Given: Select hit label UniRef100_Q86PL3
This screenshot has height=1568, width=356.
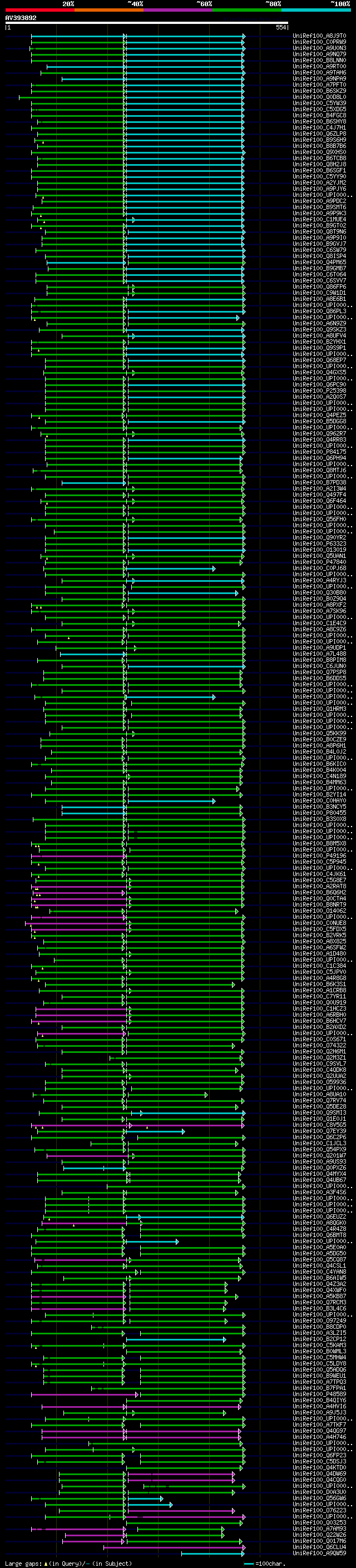Looking at the screenshot, I should pyautogui.click(x=319, y=311).
